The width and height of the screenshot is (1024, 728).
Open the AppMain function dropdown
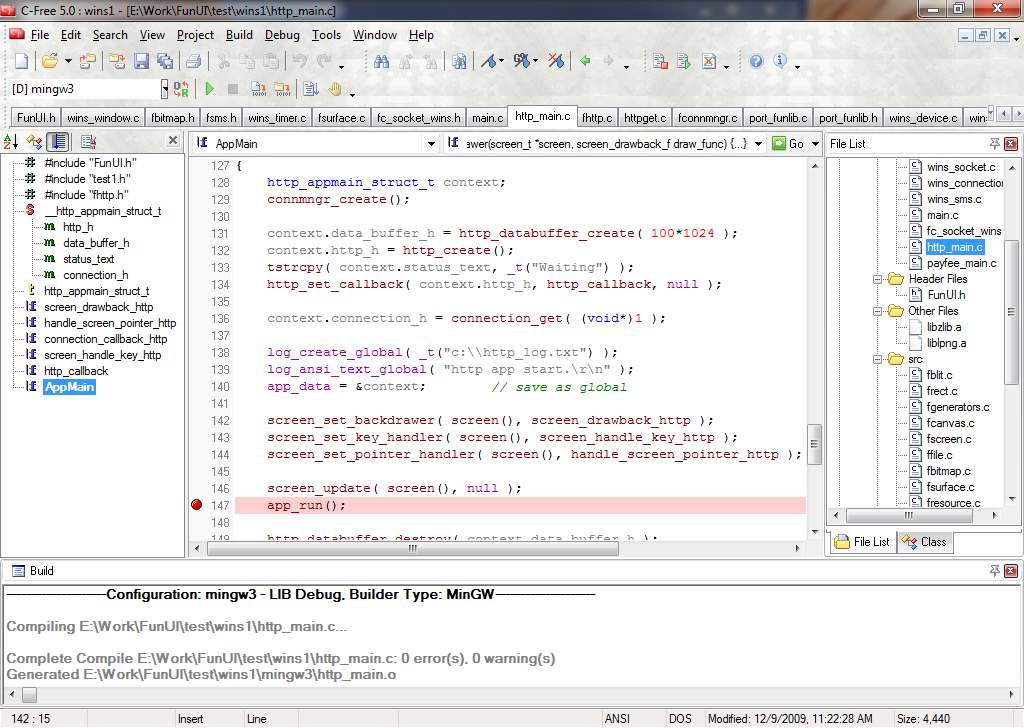pos(430,144)
